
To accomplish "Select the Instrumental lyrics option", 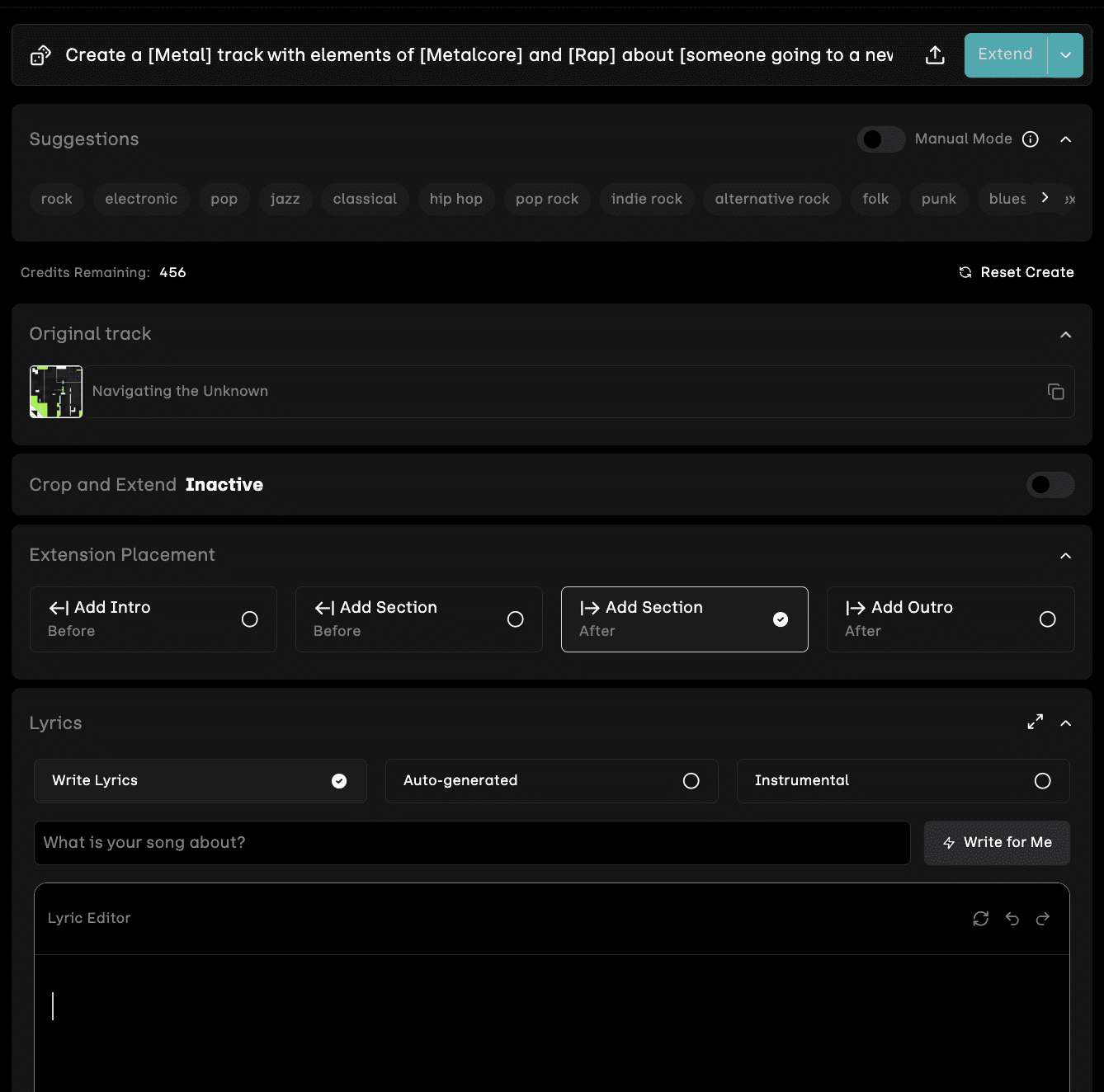I will click(x=903, y=781).
